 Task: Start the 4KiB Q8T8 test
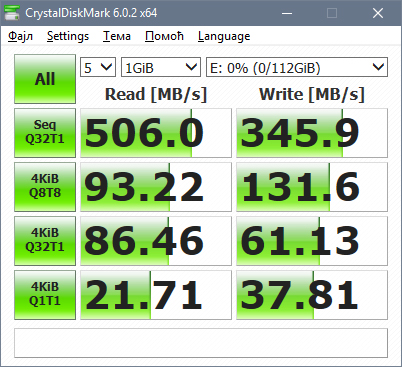[45, 187]
